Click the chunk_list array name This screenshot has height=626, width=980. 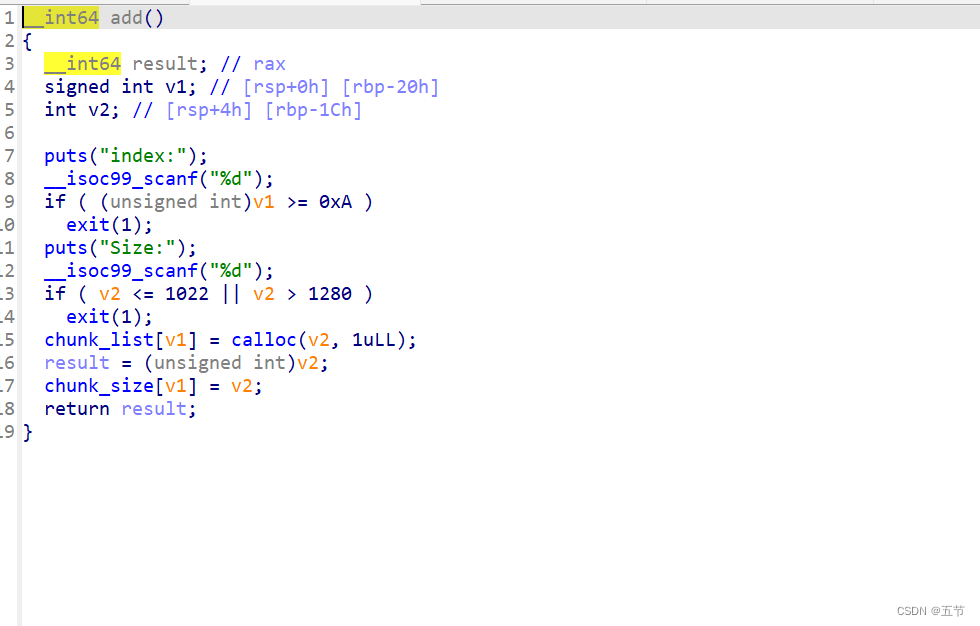point(99,340)
